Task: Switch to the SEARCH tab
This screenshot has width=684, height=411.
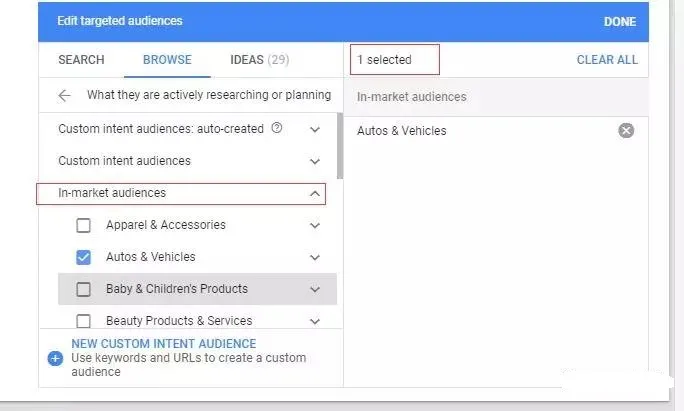Action: coord(82,60)
